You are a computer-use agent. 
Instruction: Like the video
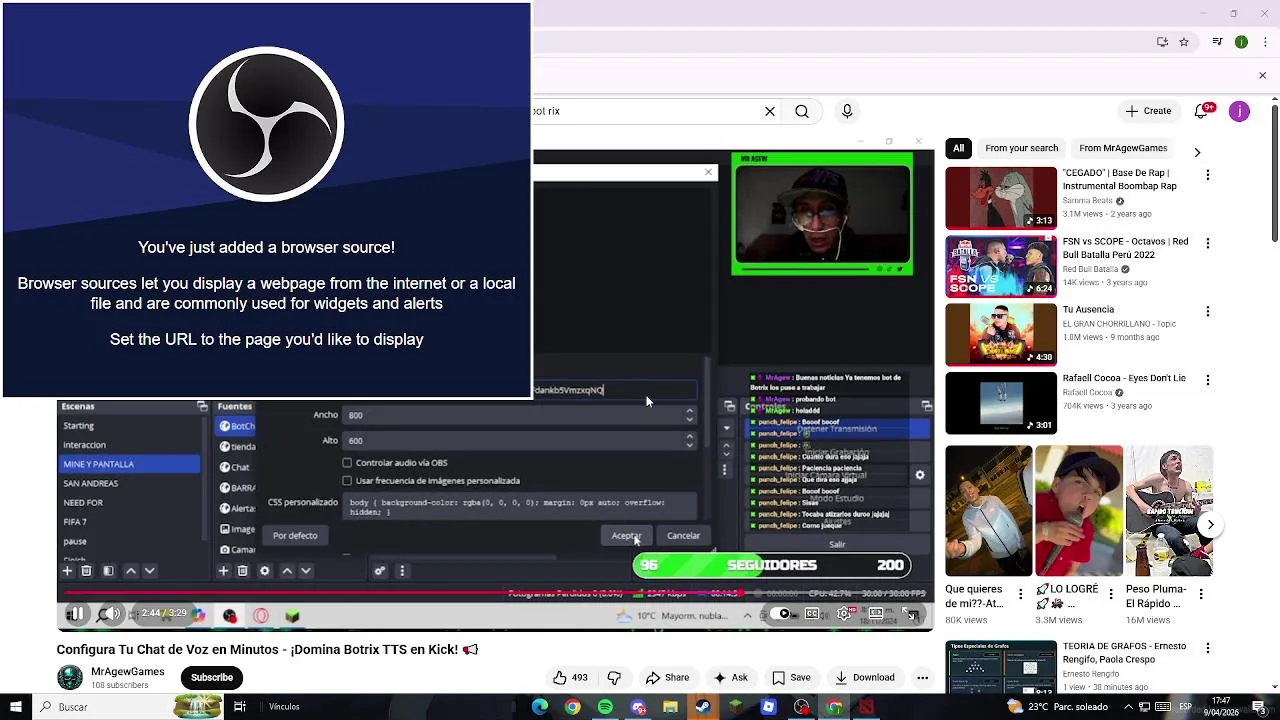570,678
